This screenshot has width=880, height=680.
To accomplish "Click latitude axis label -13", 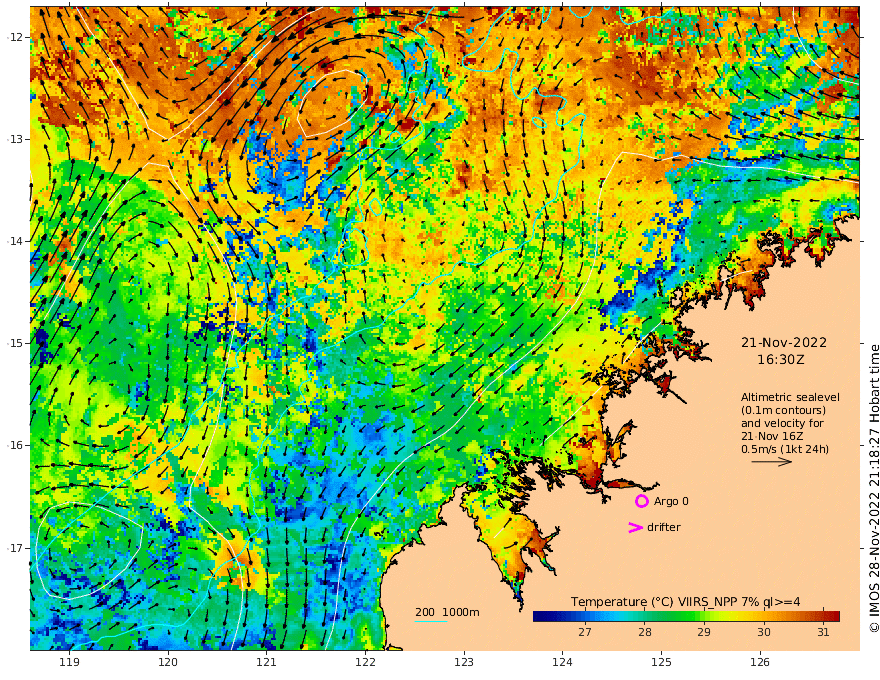I will 15,139.
